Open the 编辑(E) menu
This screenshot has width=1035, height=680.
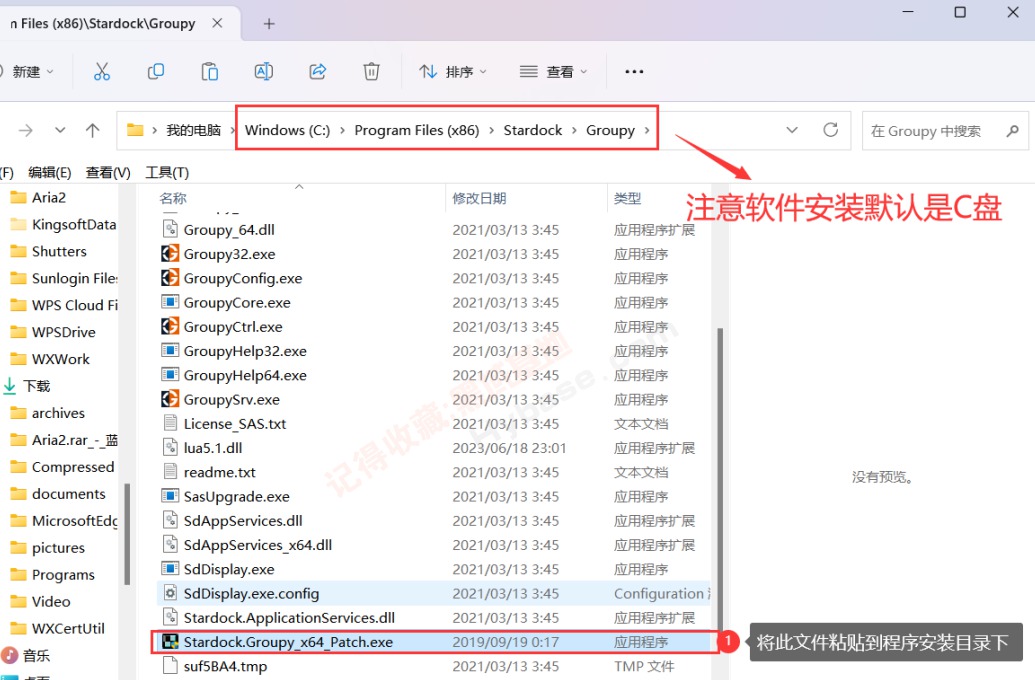click(50, 172)
